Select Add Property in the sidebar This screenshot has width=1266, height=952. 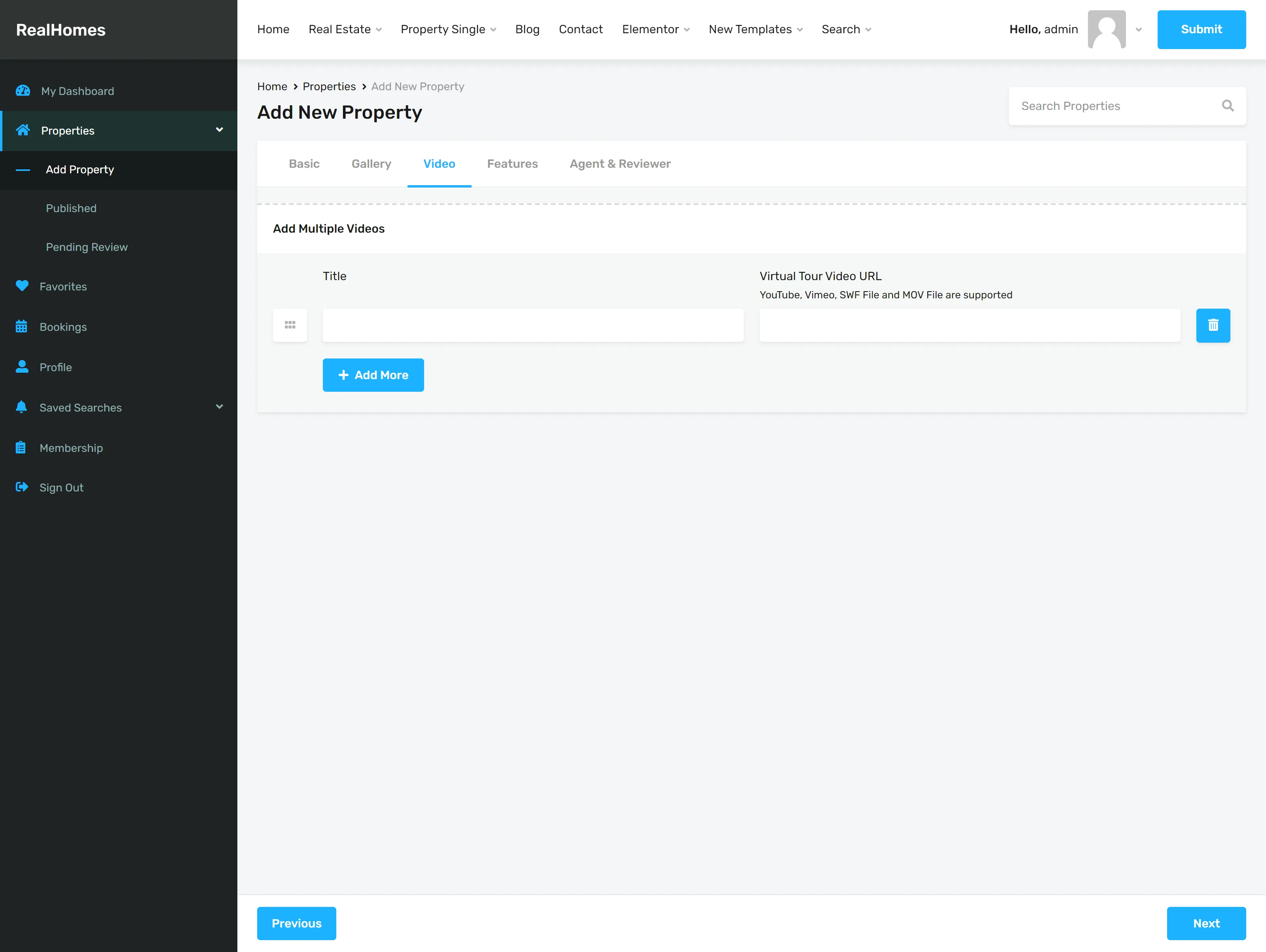(x=80, y=169)
